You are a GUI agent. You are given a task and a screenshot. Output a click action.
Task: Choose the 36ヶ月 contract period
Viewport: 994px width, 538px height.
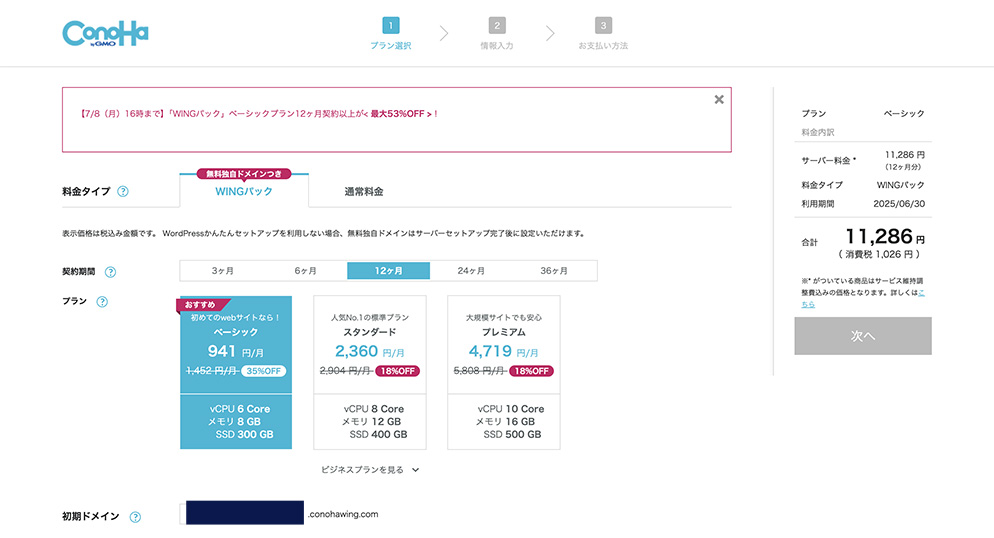tap(554, 271)
